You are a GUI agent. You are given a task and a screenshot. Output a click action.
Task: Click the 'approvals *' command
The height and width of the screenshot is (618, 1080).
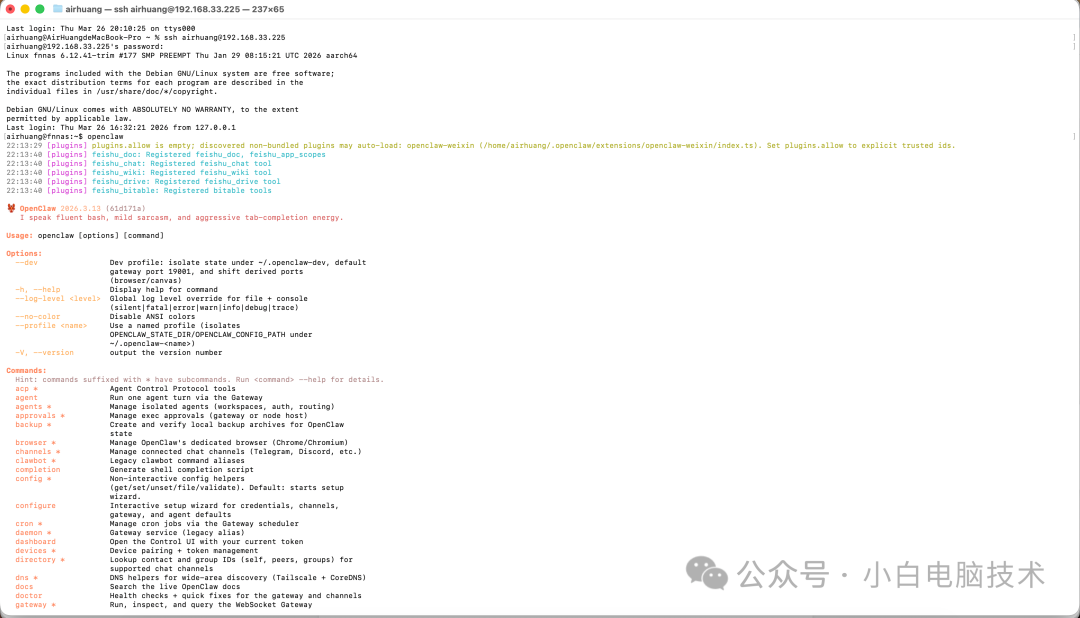click(x=40, y=415)
